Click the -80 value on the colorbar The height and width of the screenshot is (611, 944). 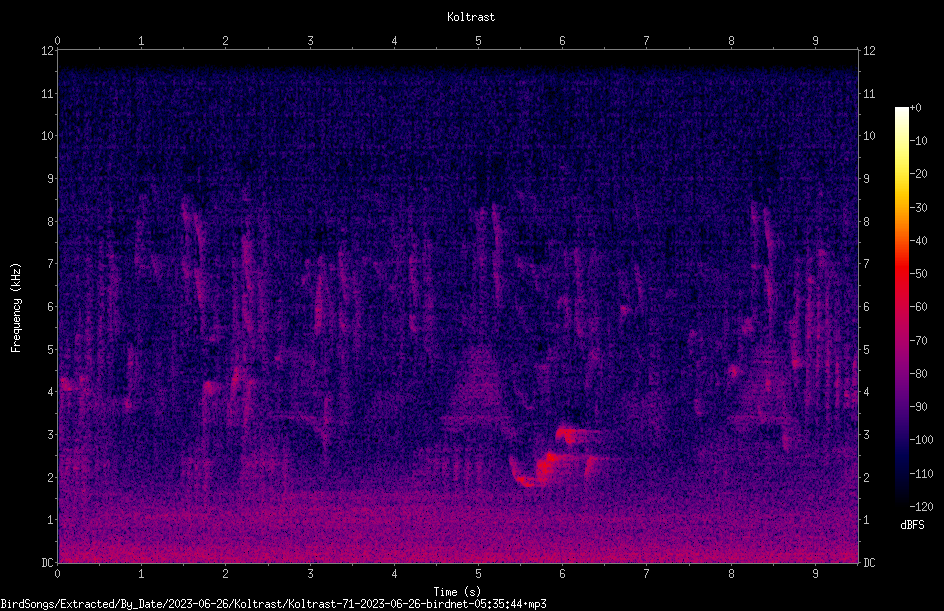[918, 374]
